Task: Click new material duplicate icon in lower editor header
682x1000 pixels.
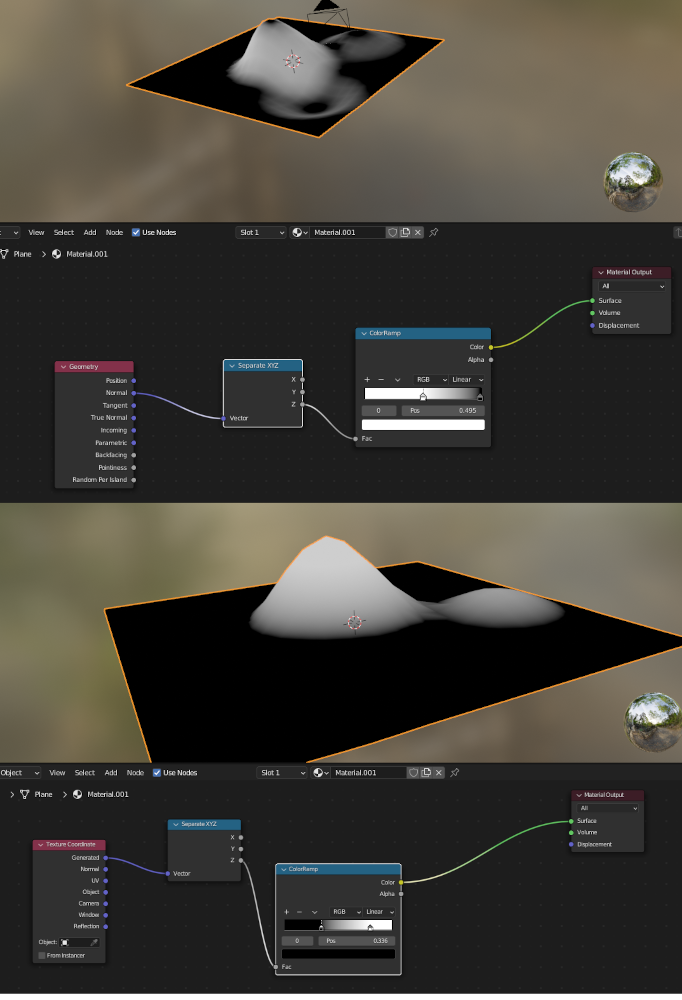Action: coord(426,772)
